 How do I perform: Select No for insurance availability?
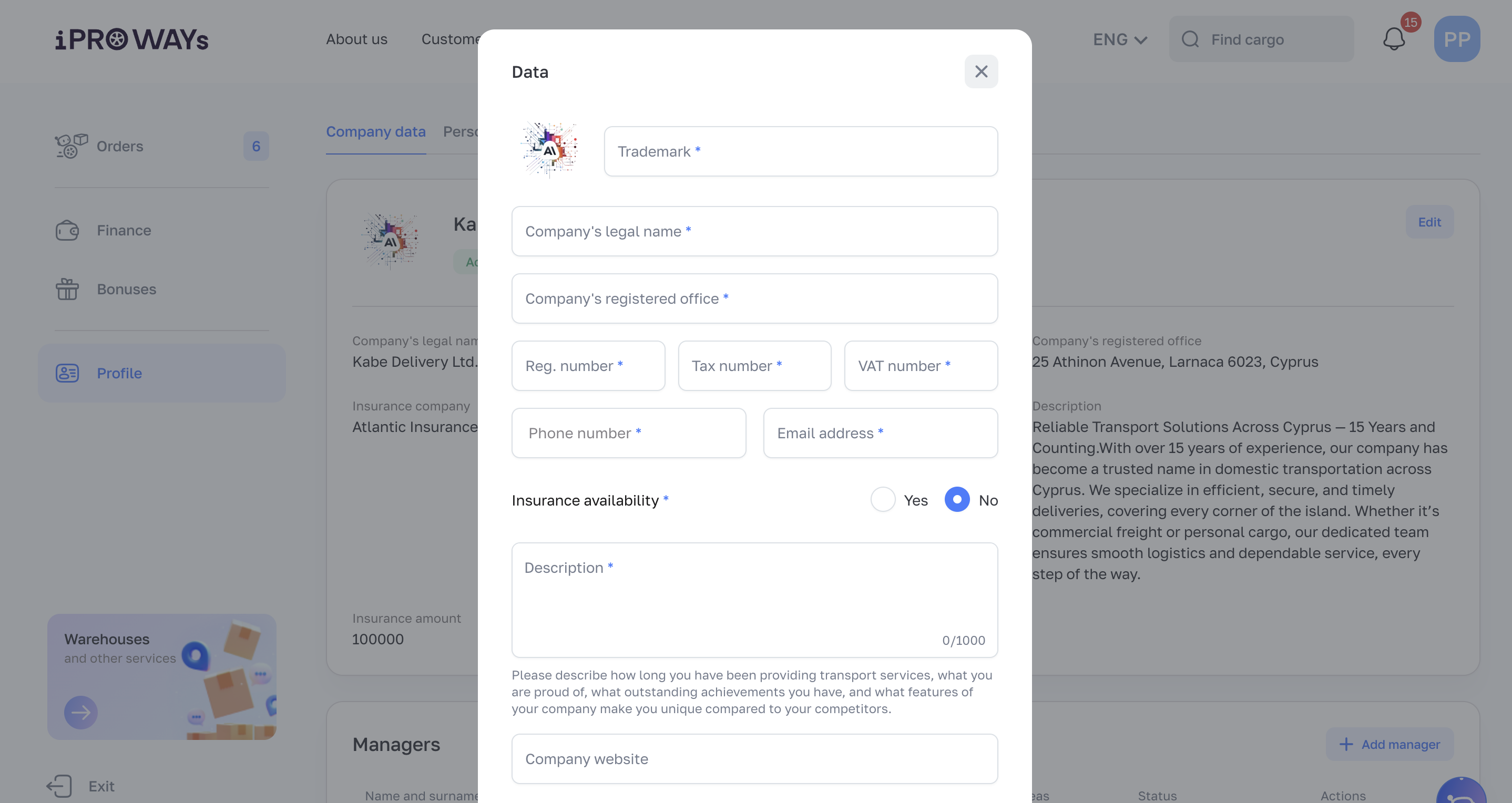tap(957, 500)
